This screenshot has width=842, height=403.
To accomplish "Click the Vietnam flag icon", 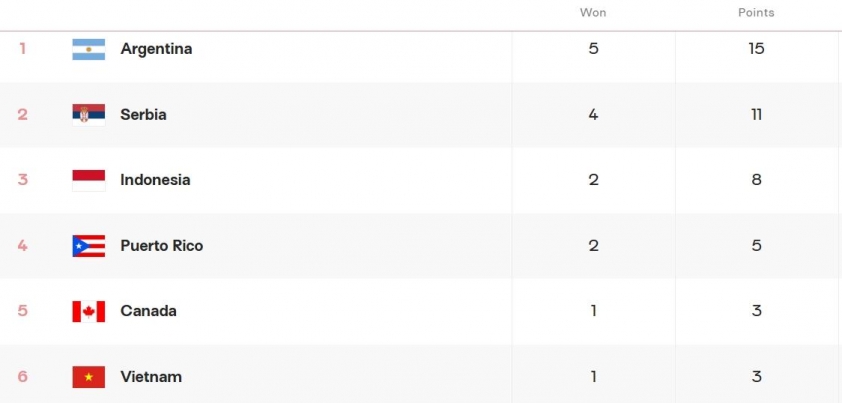I will 89,377.
